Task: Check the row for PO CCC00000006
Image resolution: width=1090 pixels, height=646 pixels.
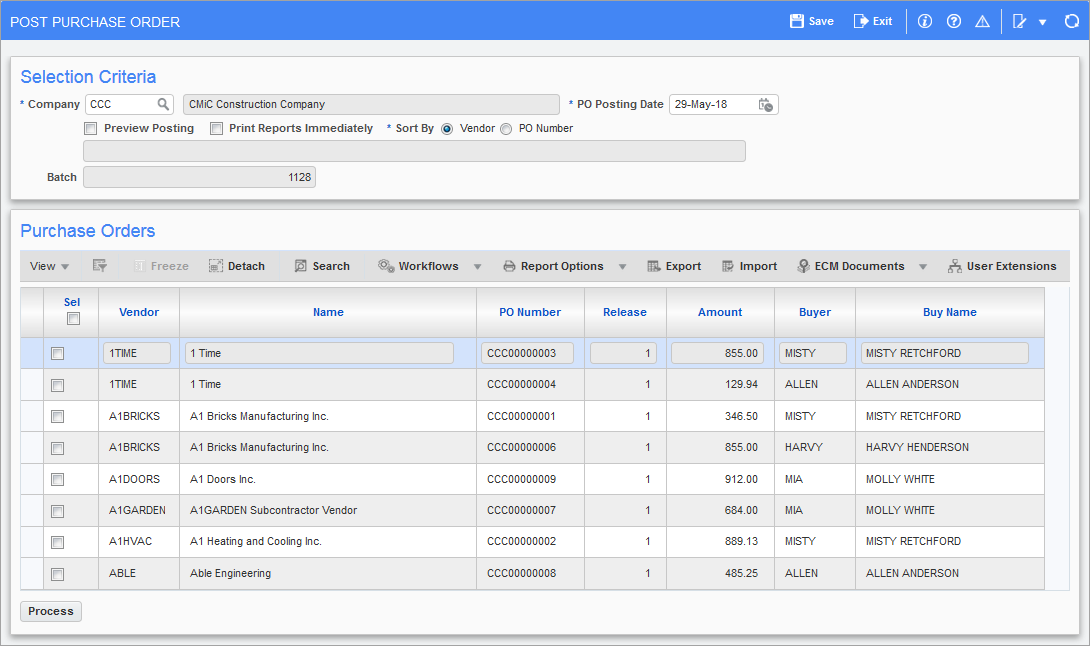Action: tap(58, 448)
